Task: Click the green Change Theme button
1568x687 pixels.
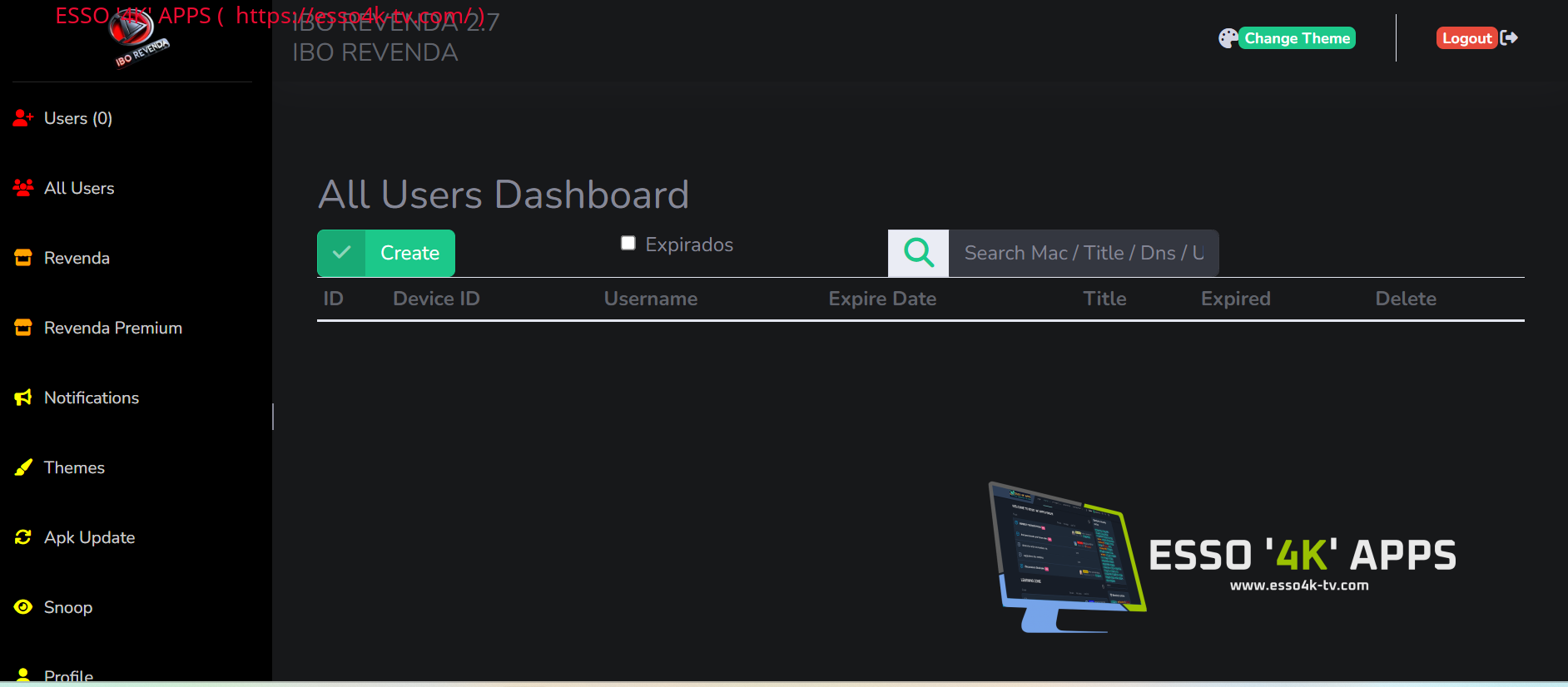Action: pos(1297,38)
